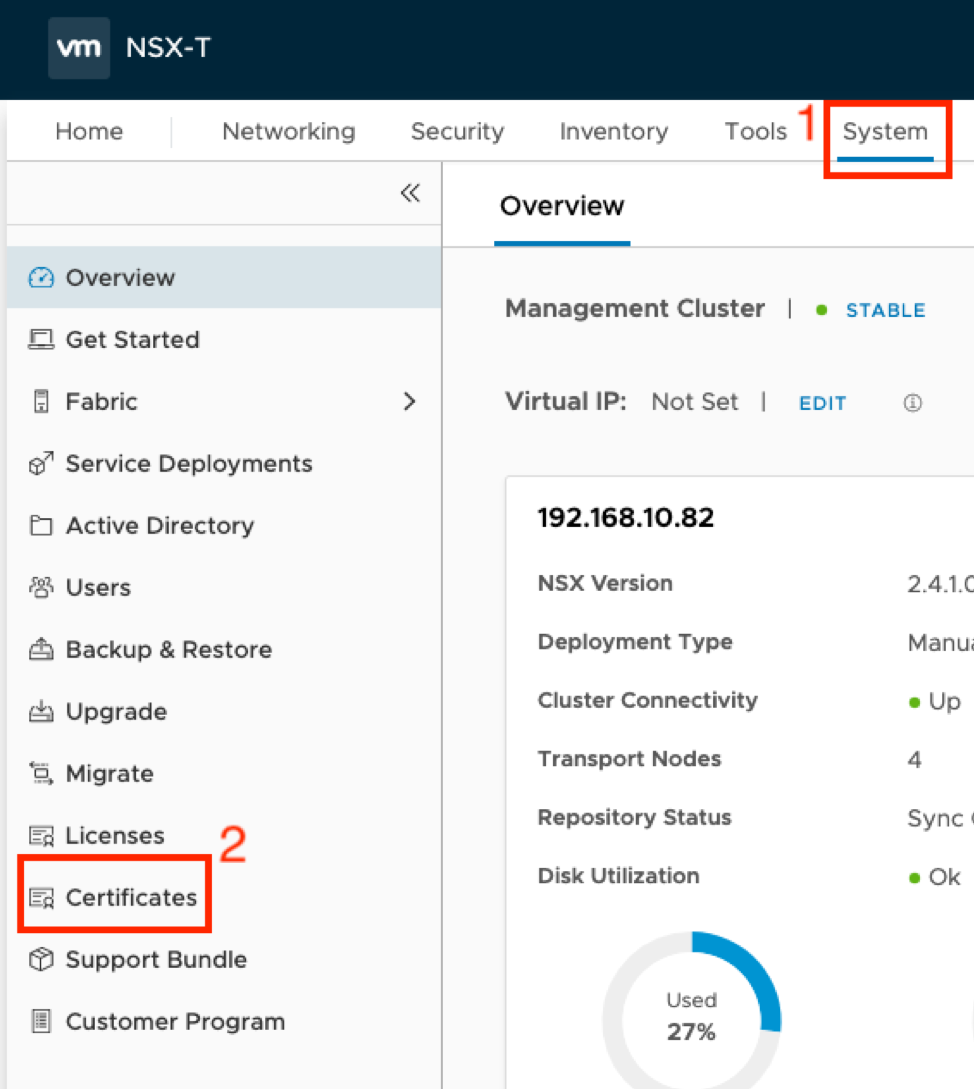
Task: Open the Inventory tab
Action: pyautogui.click(x=613, y=131)
